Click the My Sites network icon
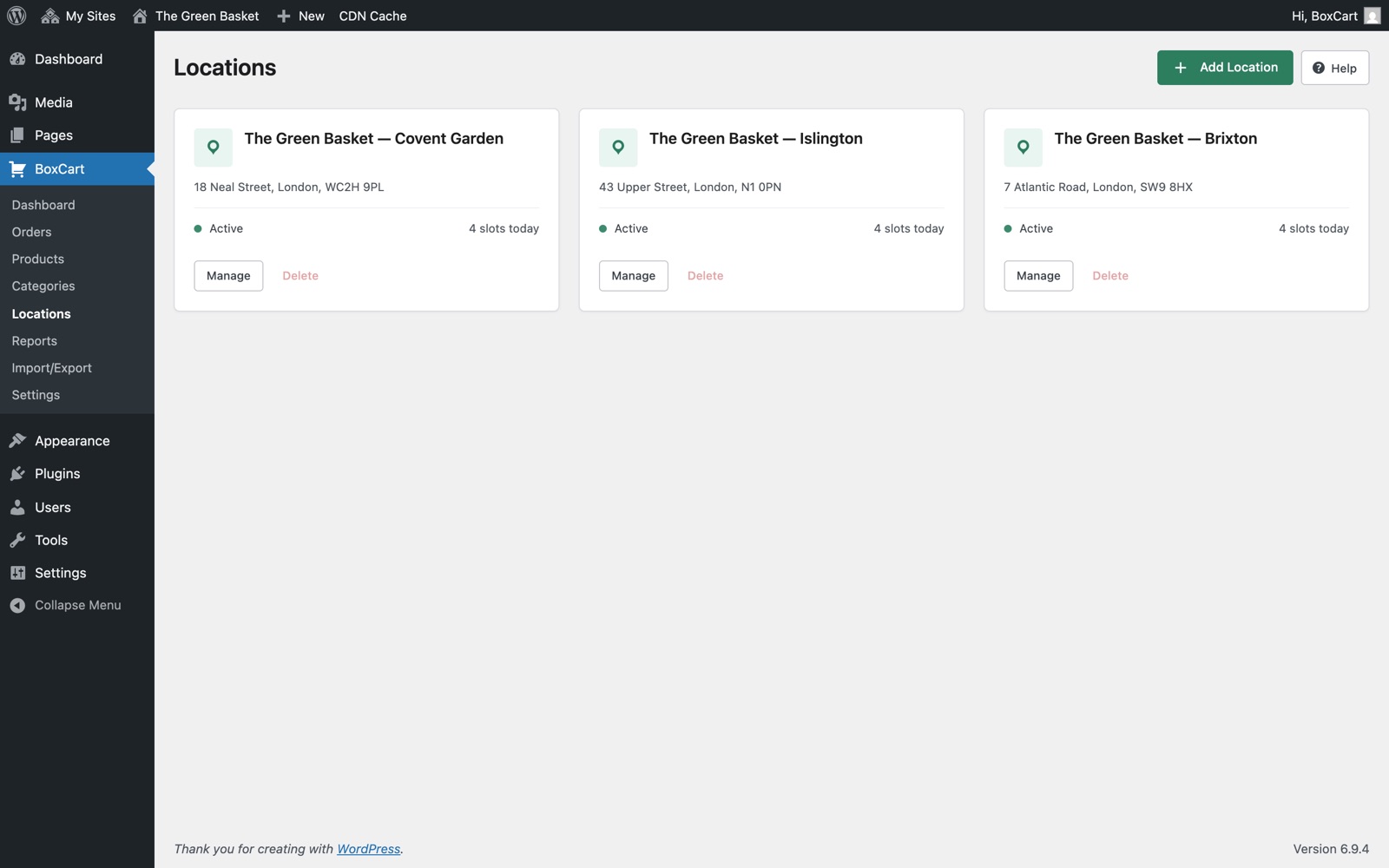 click(49, 16)
